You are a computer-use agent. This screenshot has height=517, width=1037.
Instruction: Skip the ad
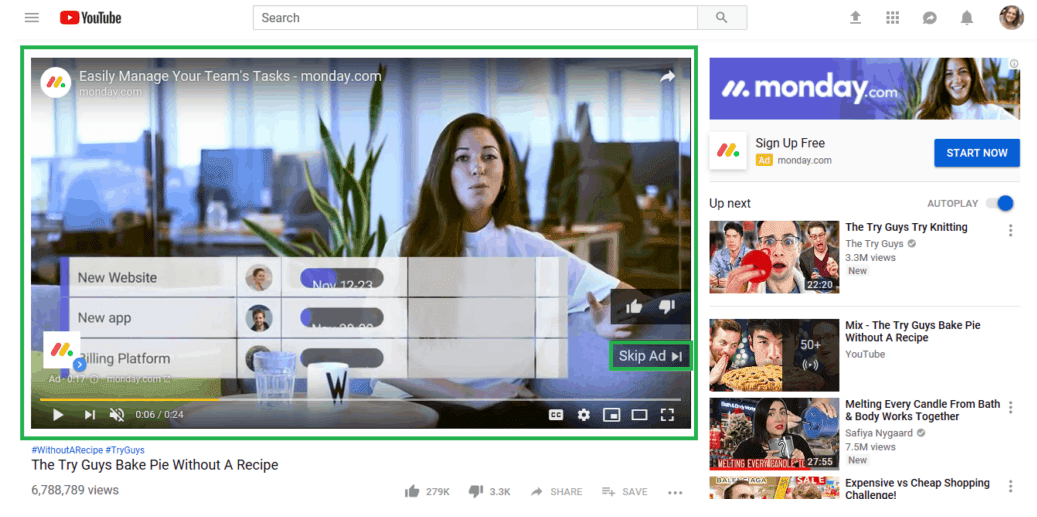pos(650,356)
